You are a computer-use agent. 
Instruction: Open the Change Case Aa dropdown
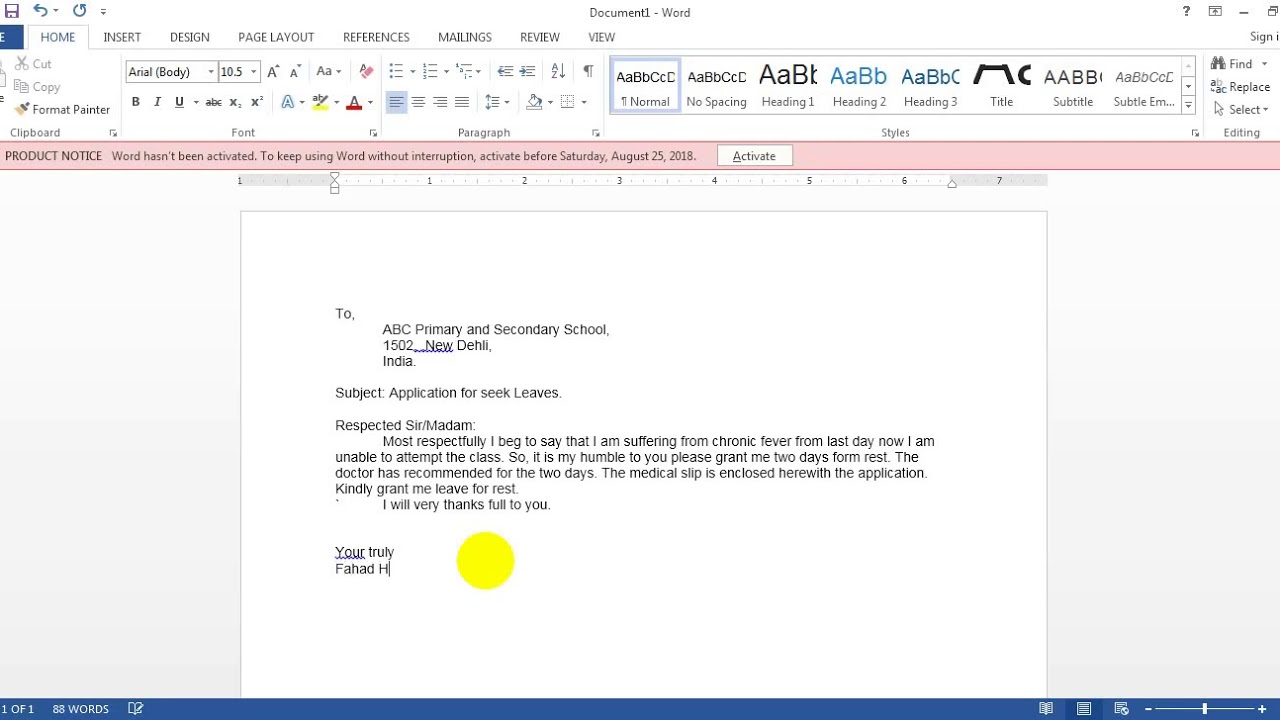[x=329, y=72]
